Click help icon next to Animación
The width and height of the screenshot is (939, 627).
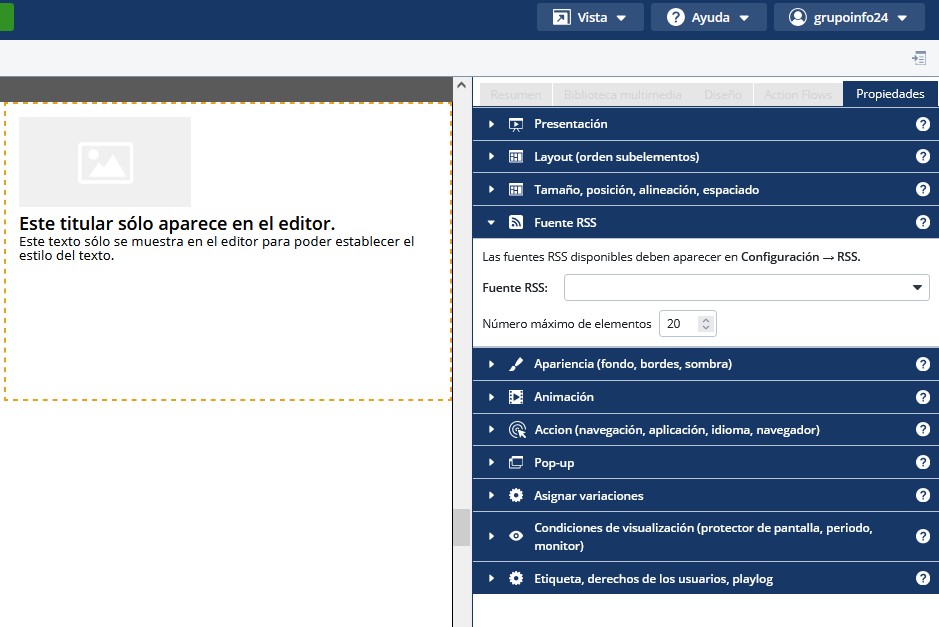coord(923,397)
